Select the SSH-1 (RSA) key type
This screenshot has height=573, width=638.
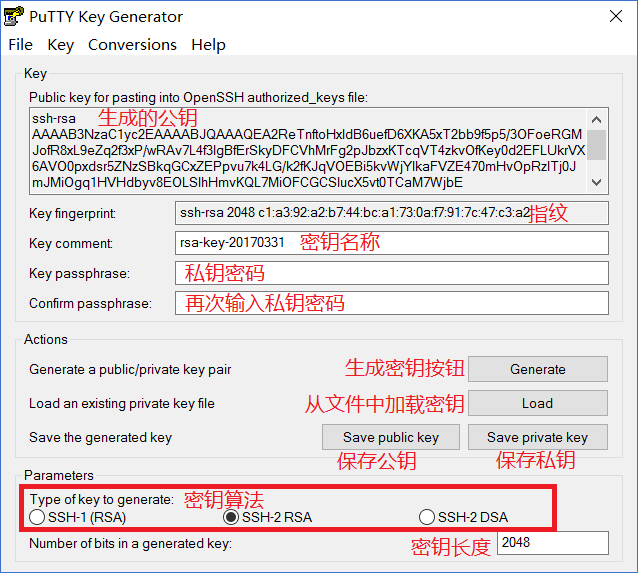38,517
